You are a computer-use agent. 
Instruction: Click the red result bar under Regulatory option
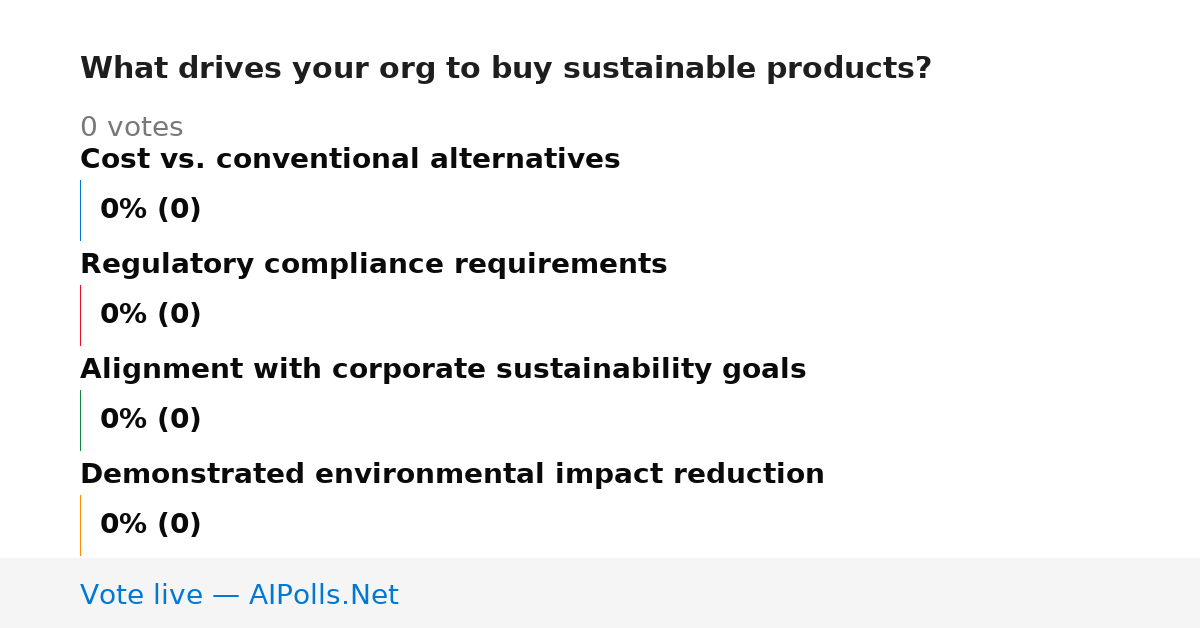80,315
